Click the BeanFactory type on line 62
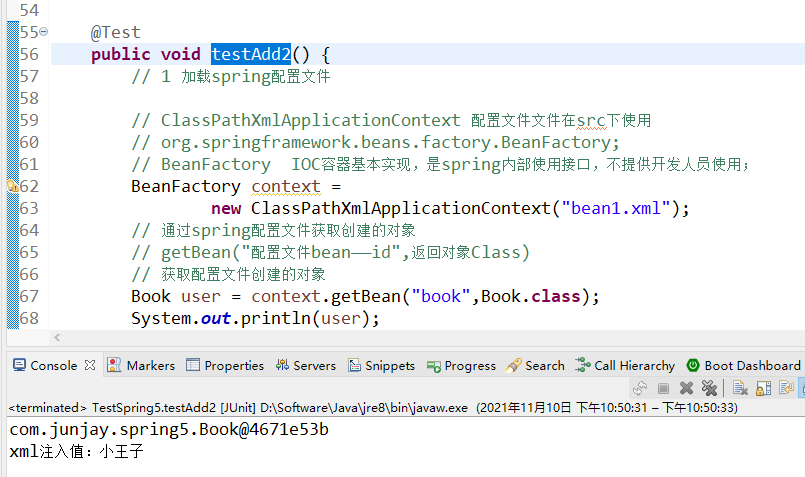This screenshot has width=805, height=477. click(185, 186)
